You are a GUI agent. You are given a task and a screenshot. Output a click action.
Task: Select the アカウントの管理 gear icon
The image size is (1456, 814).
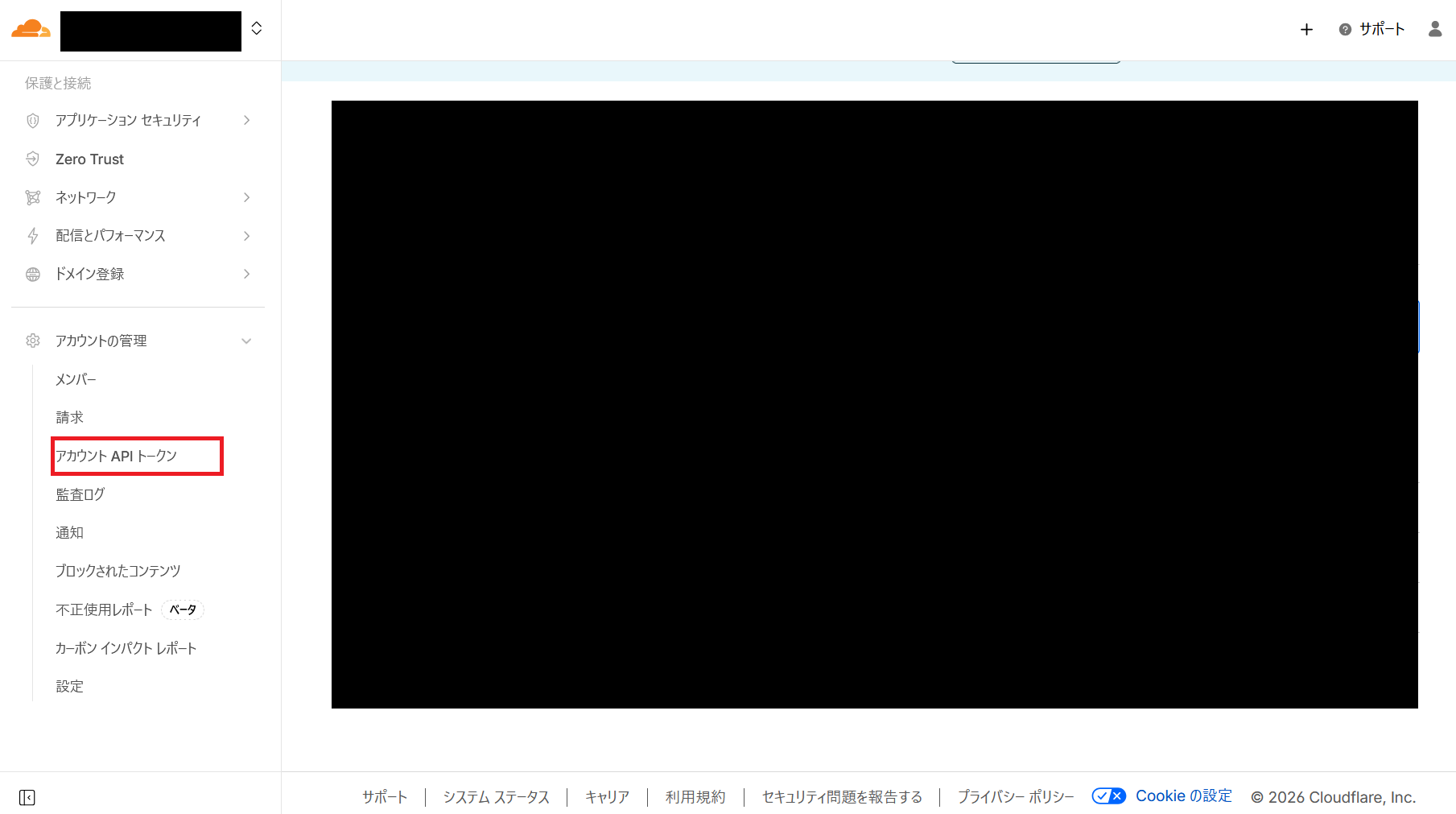tap(32, 340)
